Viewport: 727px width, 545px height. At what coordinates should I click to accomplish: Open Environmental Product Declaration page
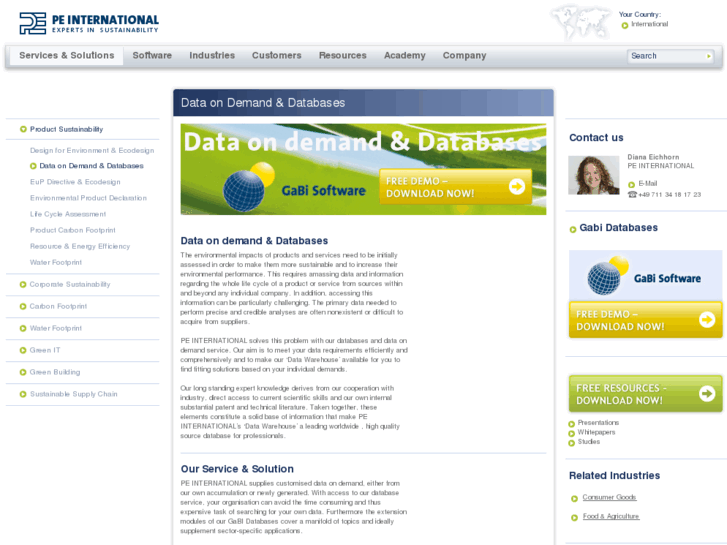point(88,198)
